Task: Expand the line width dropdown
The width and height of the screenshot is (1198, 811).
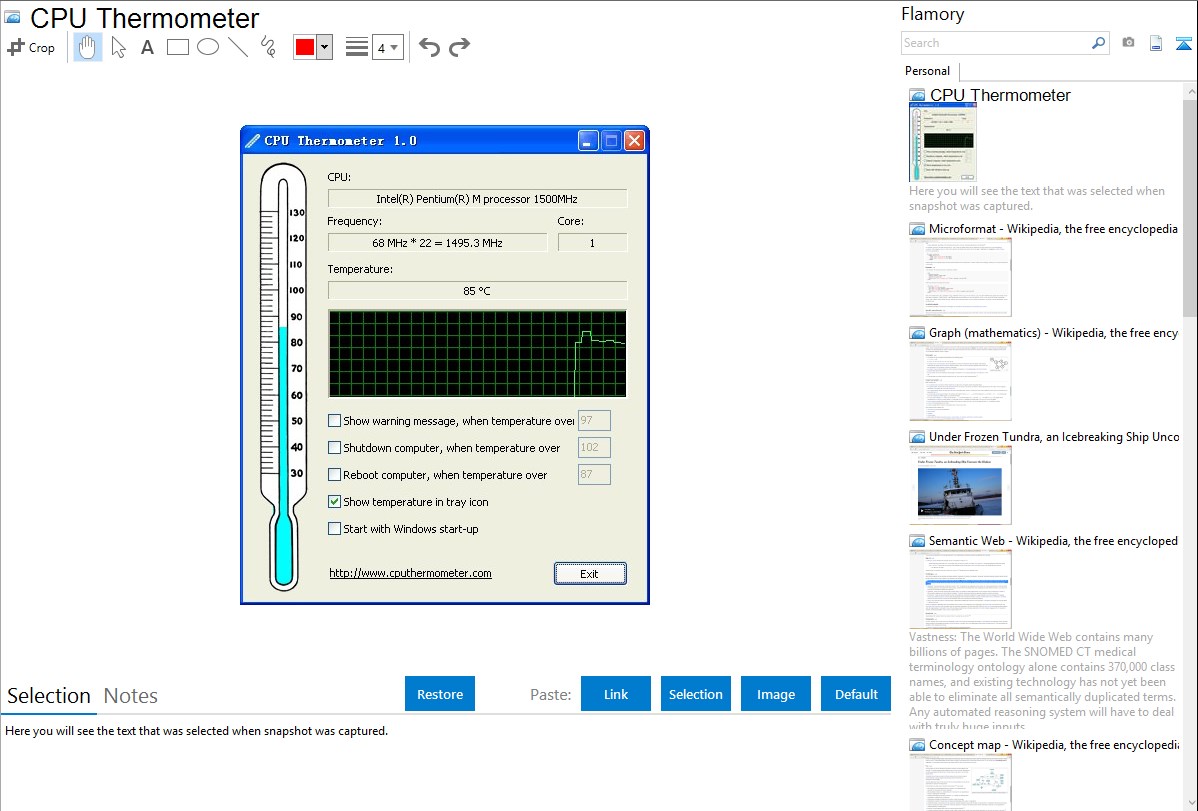Action: [x=394, y=47]
